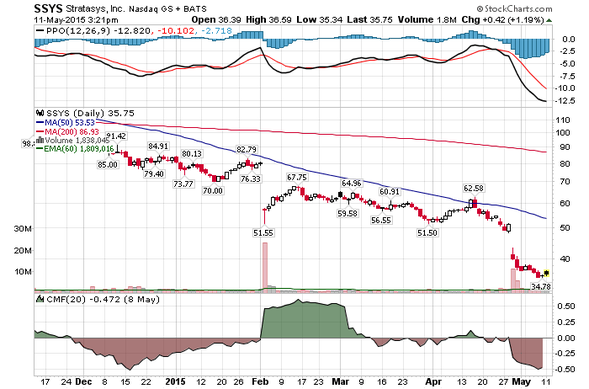Click the 73.77 price annotation
589x389 pixels.
coord(183,184)
